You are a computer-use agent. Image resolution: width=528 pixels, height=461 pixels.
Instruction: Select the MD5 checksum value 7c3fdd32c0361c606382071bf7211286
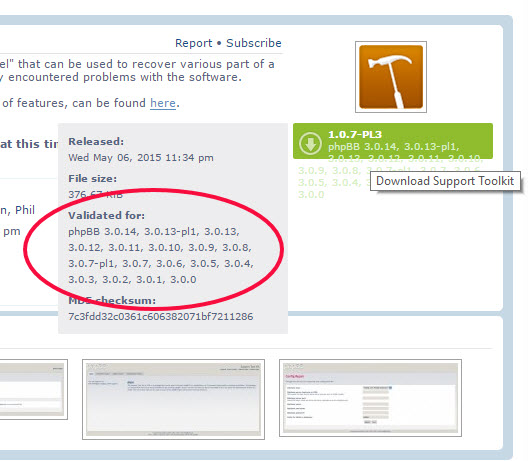[x=161, y=317]
